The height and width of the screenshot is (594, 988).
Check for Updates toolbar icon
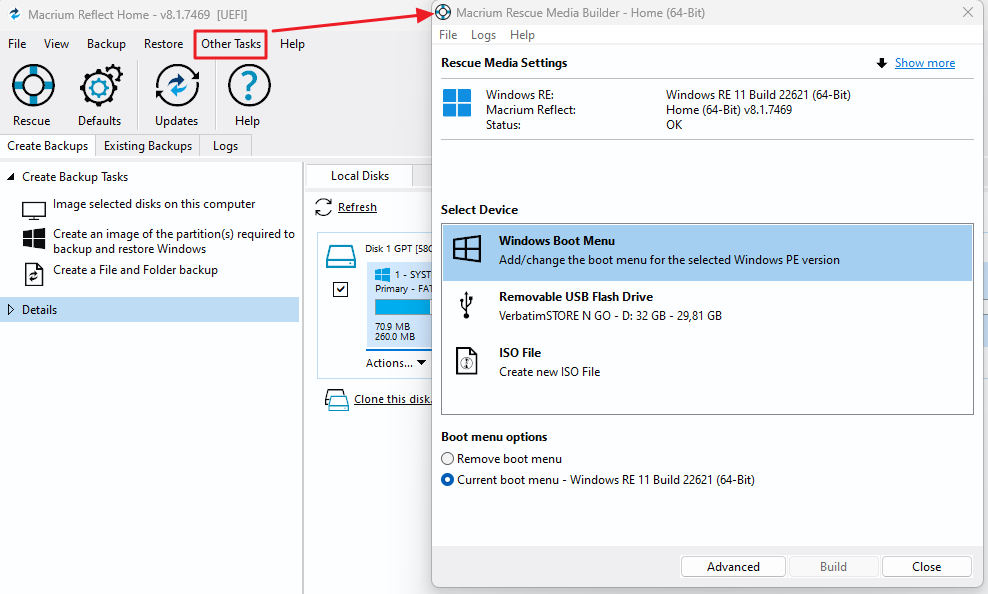177,86
